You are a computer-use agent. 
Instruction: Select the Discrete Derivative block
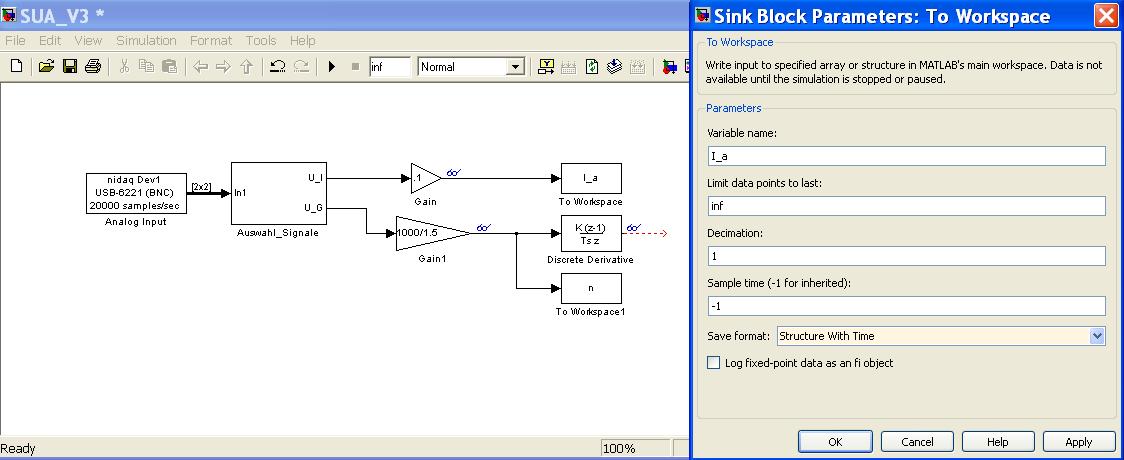tap(590, 231)
